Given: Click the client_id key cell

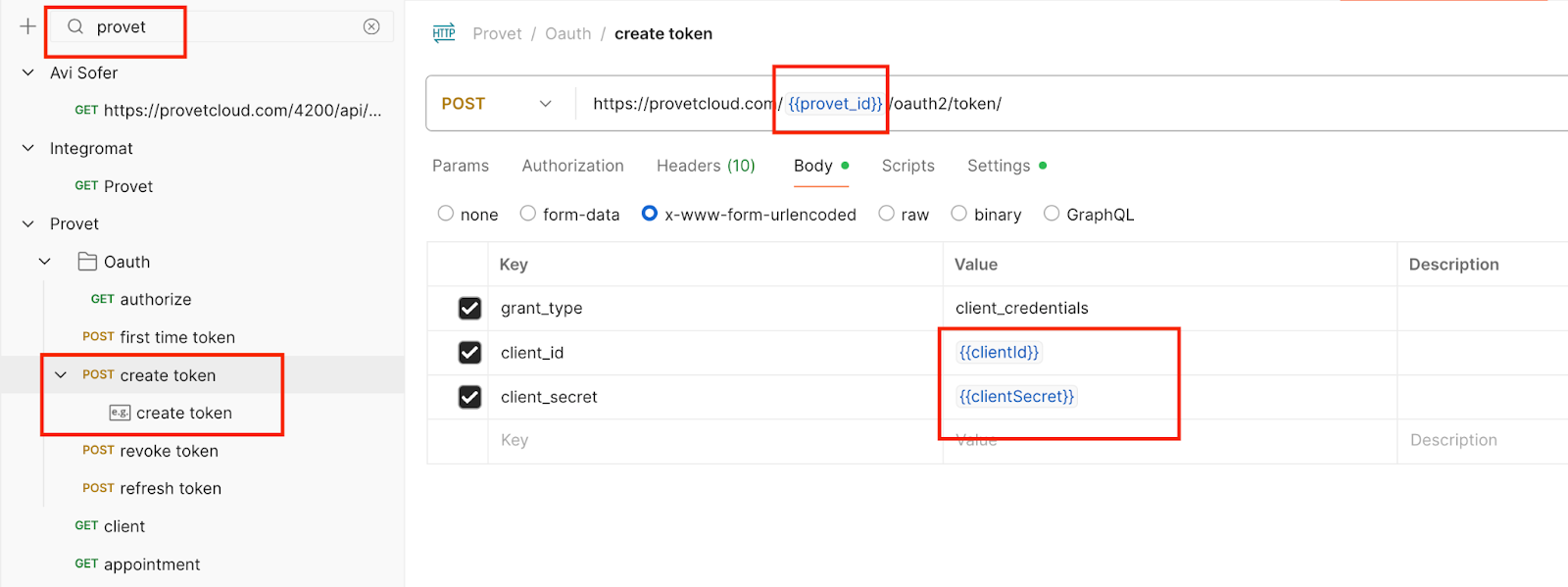Looking at the screenshot, I should coord(715,353).
